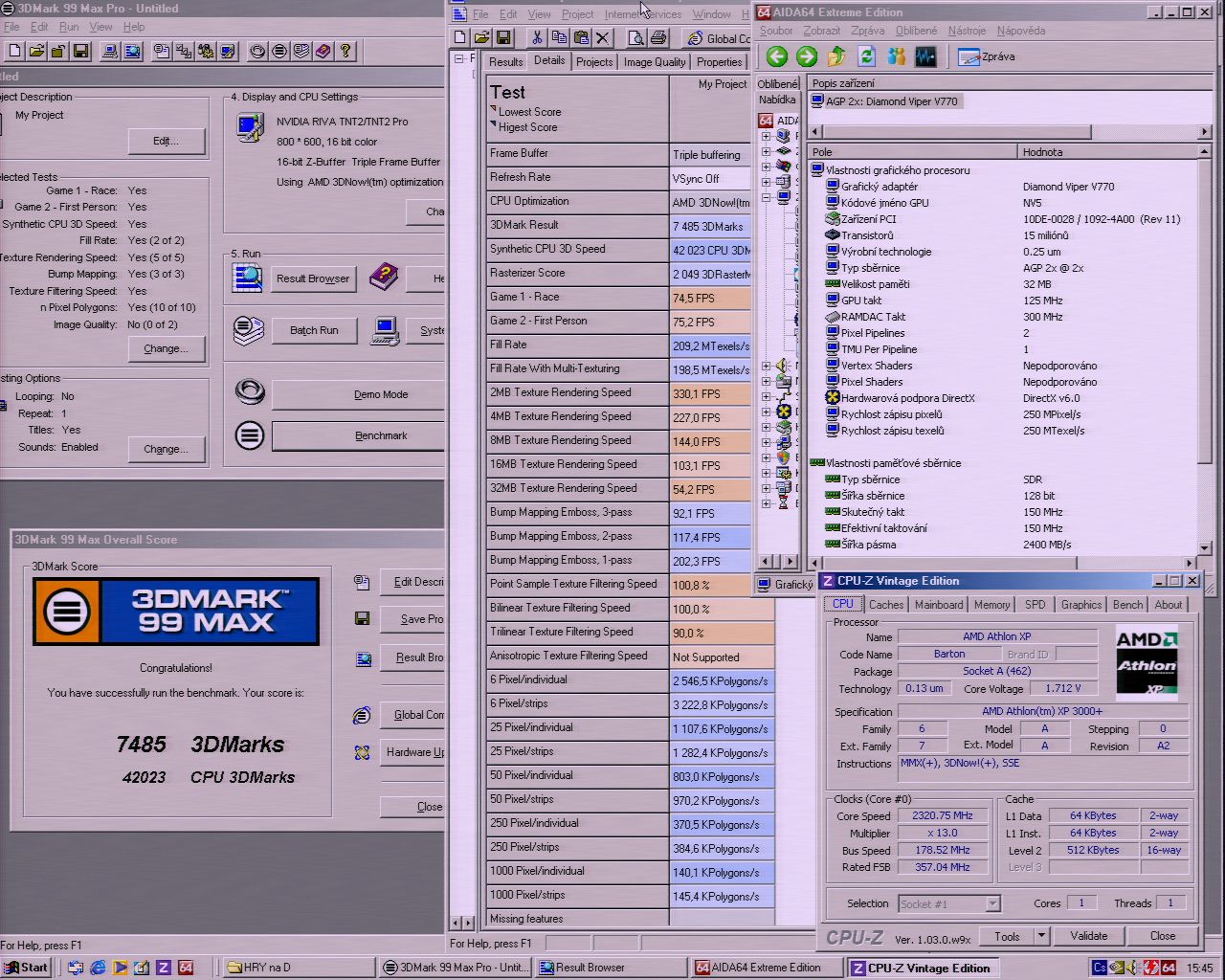Switch to CPU-Z Caches tab
Image resolution: width=1225 pixels, height=980 pixels.
(886, 605)
